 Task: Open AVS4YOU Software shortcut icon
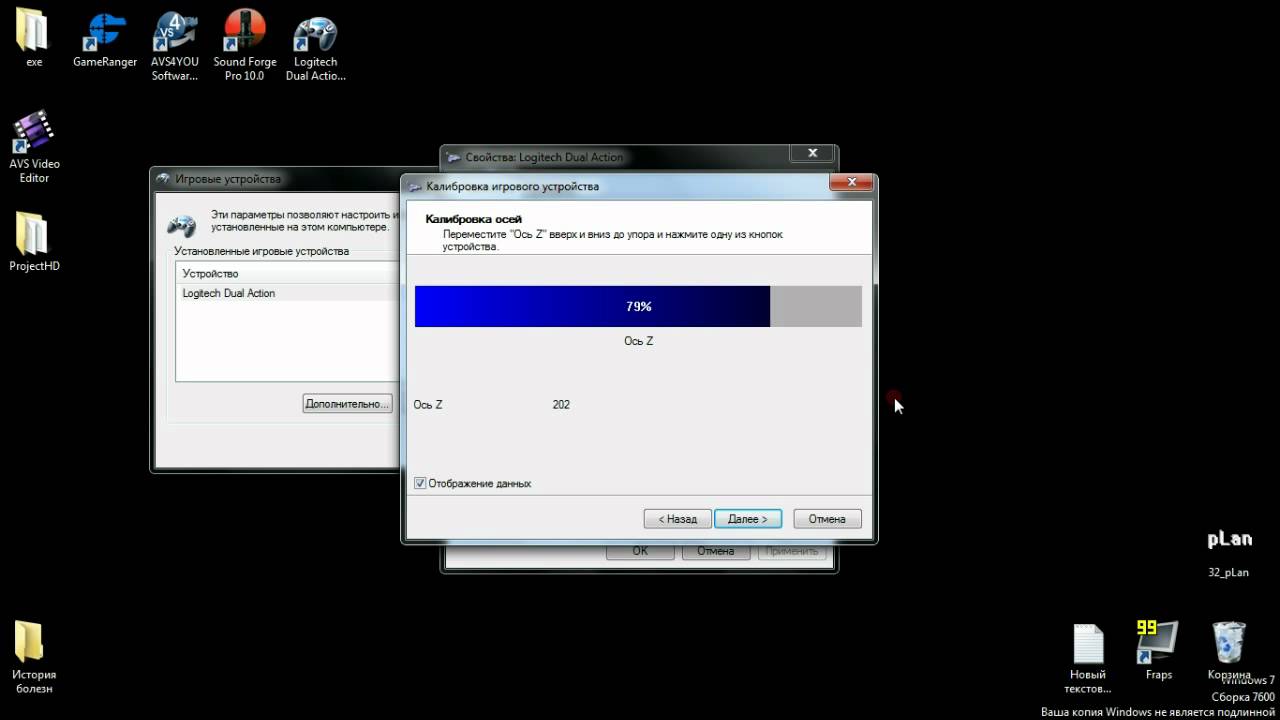(x=175, y=45)
